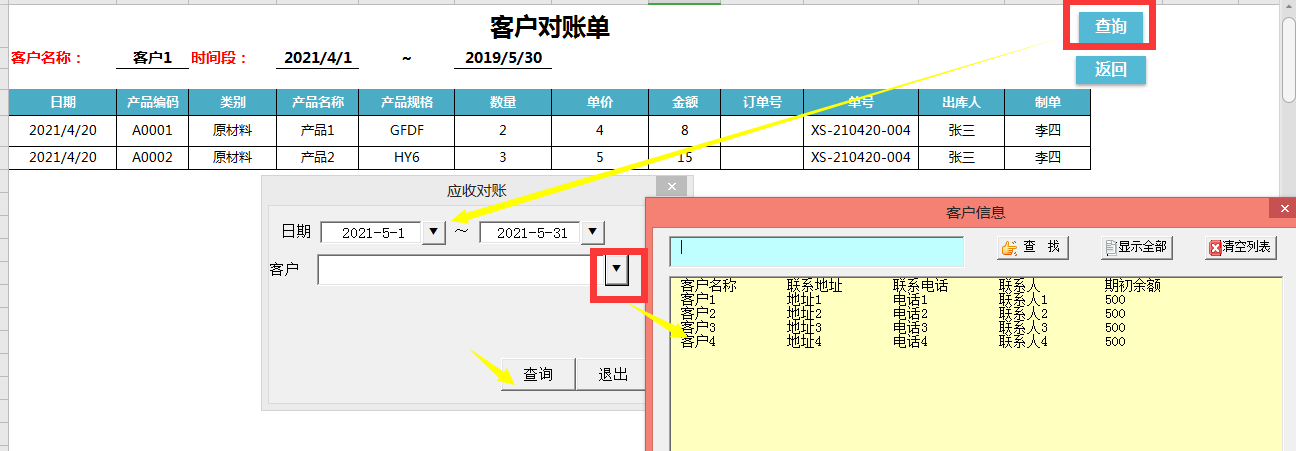Open the end date 2021-5-31 dropdown
This screenshot has height=451, width=1296.
[593, 232]
